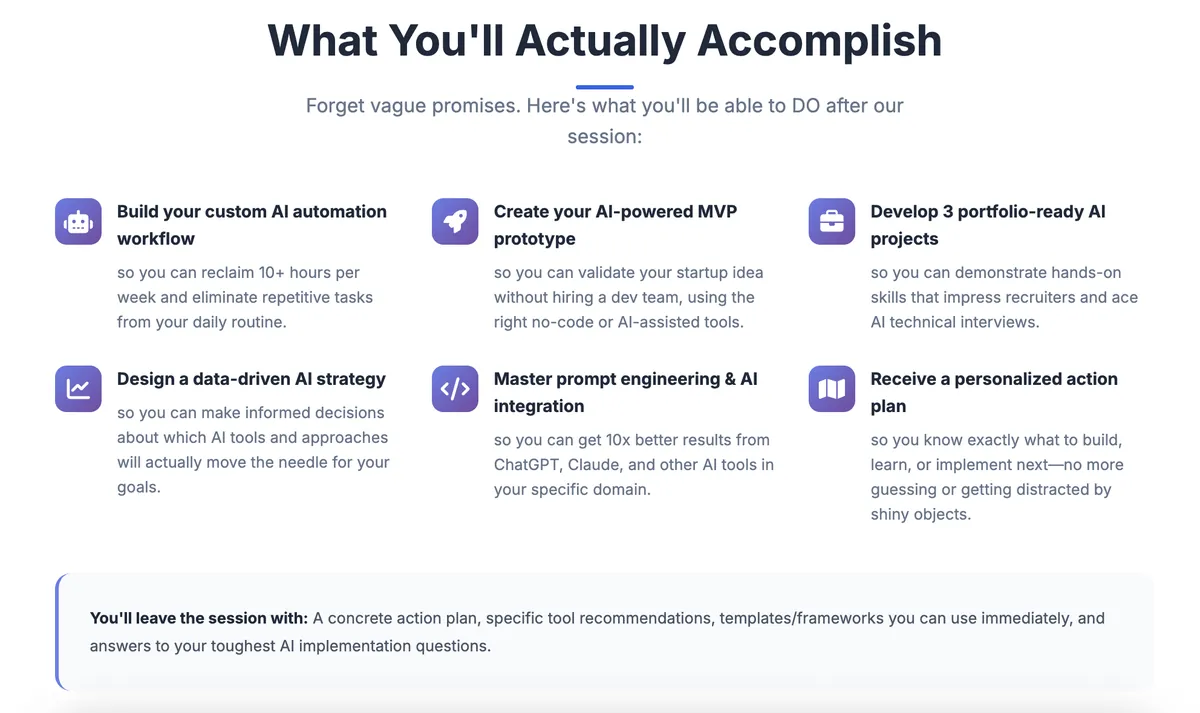The width and height of the screenshot is (1200, 713).
Task: Click the "Receive a personalized action plan" heading
Action: [994, 392]
